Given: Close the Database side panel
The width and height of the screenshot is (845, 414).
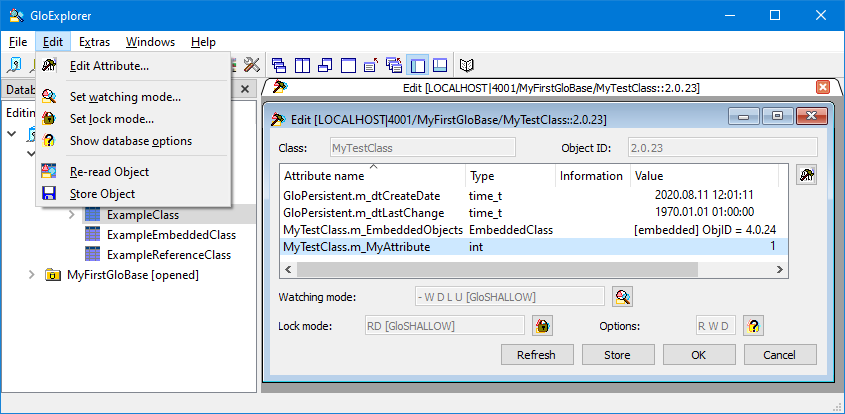Looking at the screenshot, I should coord(245,89).
